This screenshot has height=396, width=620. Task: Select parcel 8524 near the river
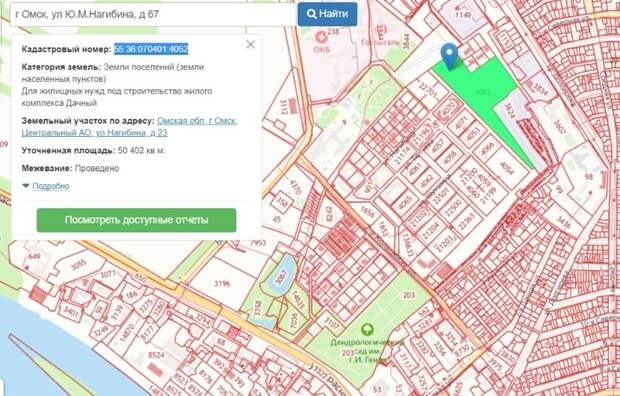156,355
